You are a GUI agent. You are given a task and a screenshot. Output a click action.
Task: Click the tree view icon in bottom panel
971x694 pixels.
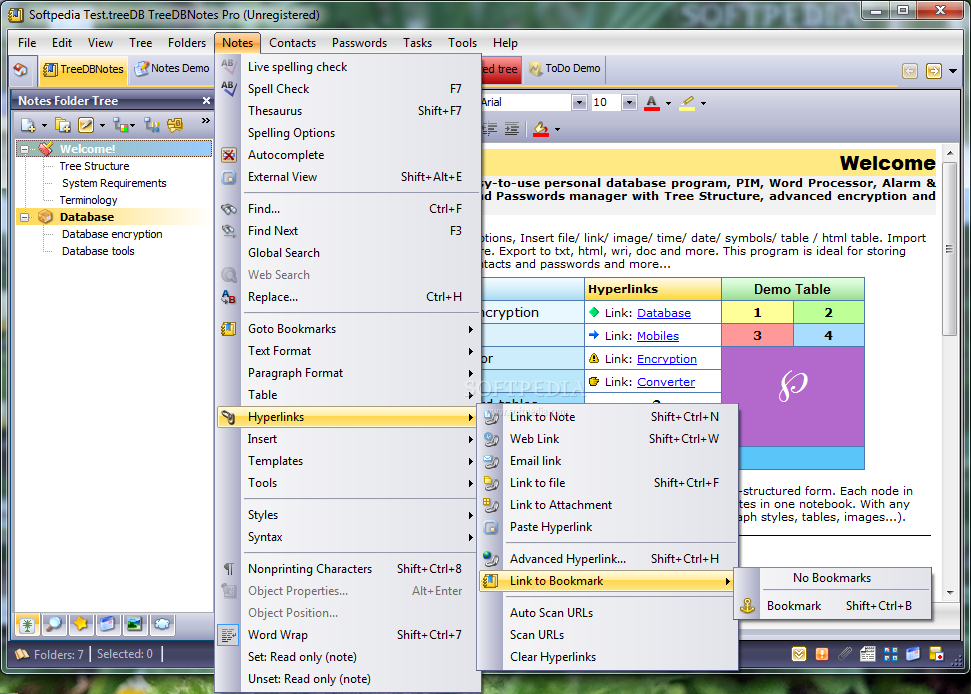pyautogui.click(x=27, y=624)
